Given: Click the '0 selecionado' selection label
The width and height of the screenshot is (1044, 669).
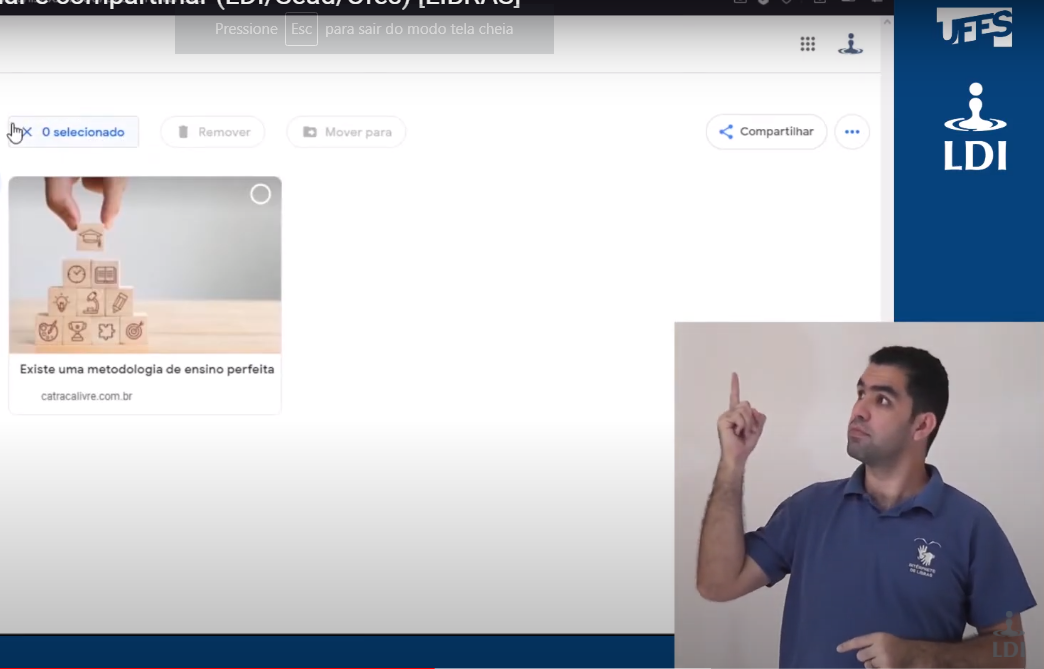Looking at the screenshot, I should [83, 132].
